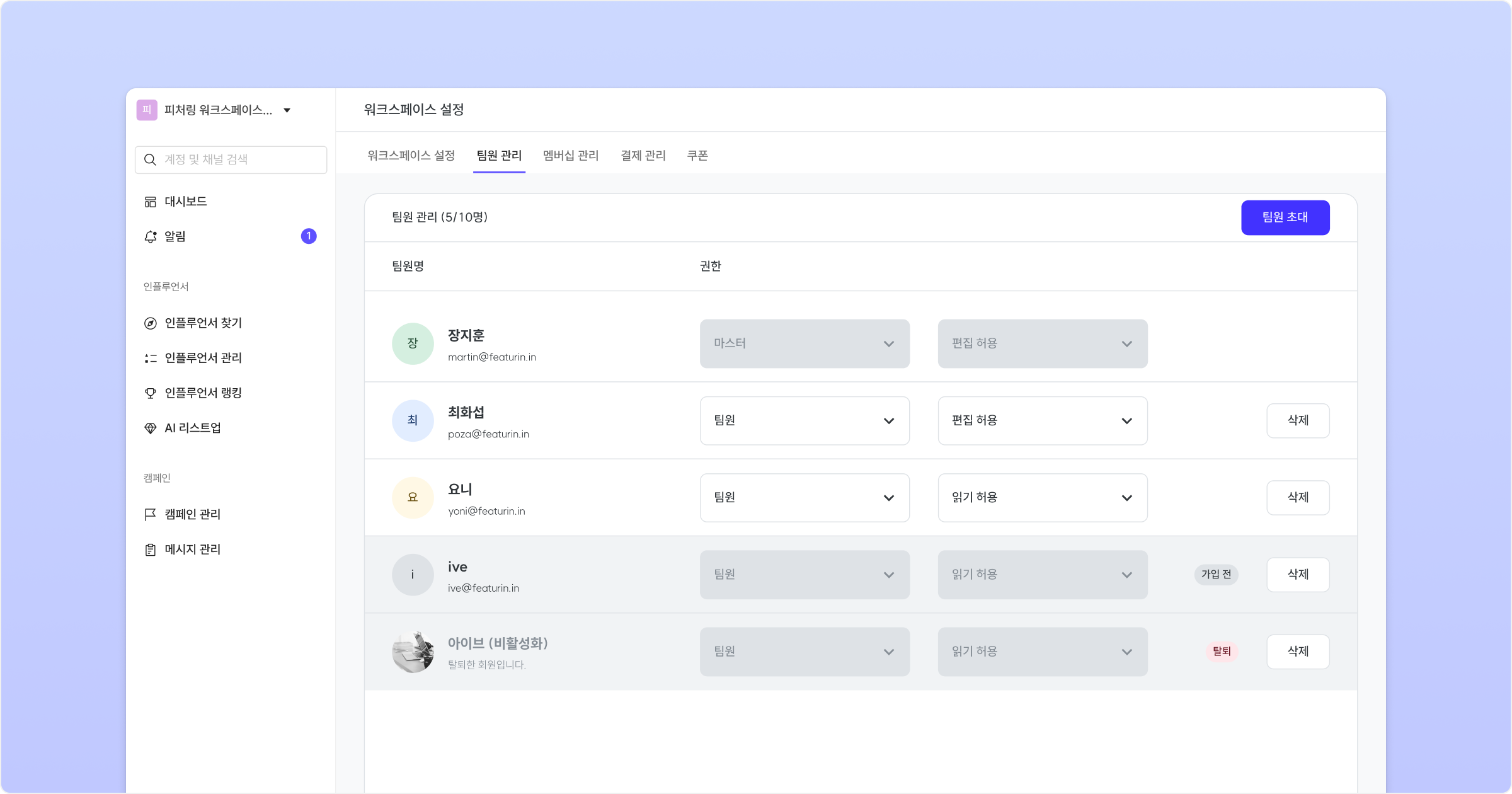Switch to the 멤버십 관리 tab
Image resolution: width=1512 pixels, height=794 pixels.
pos(571,155)
